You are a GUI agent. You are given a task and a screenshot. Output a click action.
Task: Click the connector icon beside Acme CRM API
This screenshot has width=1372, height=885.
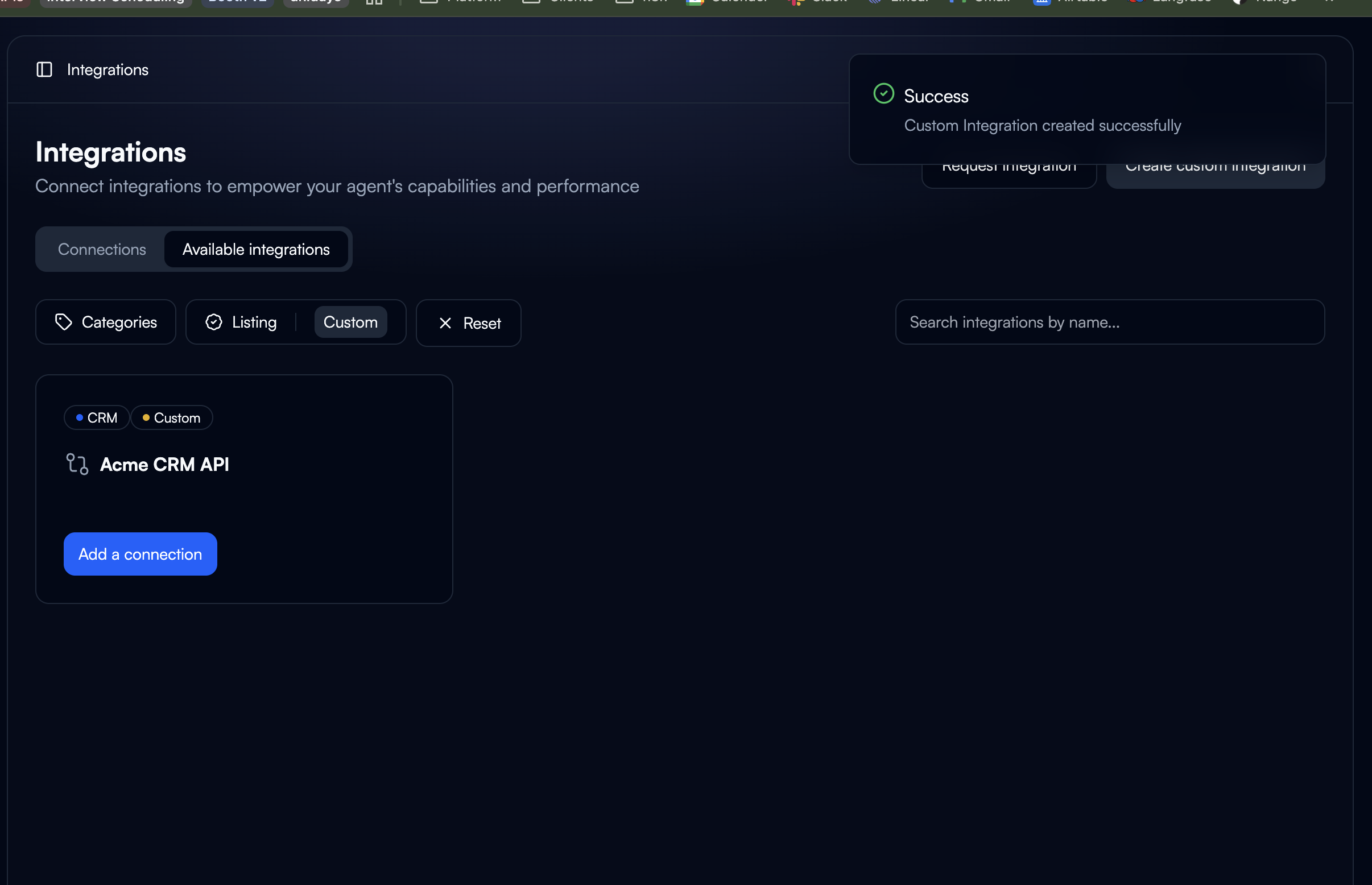[77, 464]
